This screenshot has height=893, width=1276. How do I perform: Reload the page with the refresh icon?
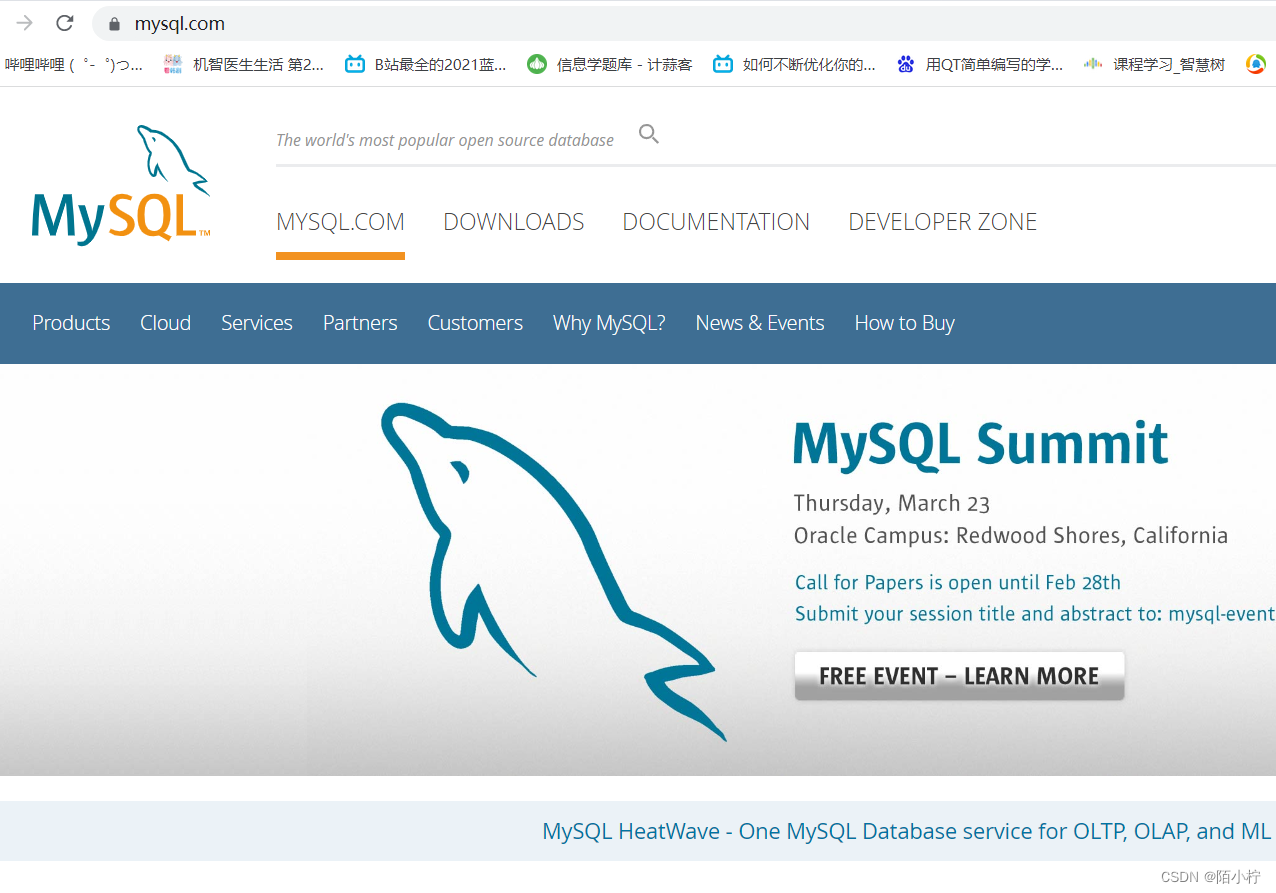65,23
